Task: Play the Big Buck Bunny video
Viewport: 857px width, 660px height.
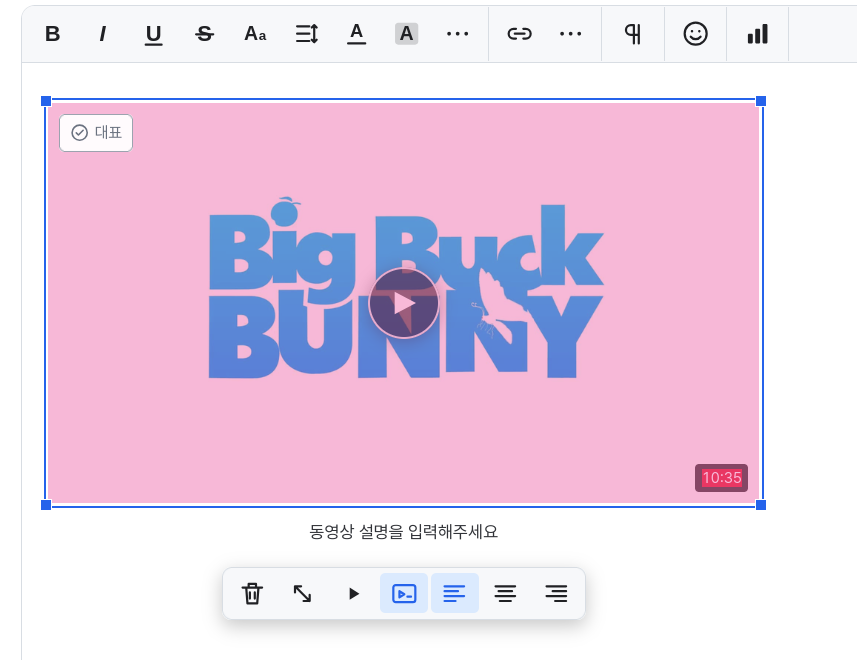Action: 404,303
